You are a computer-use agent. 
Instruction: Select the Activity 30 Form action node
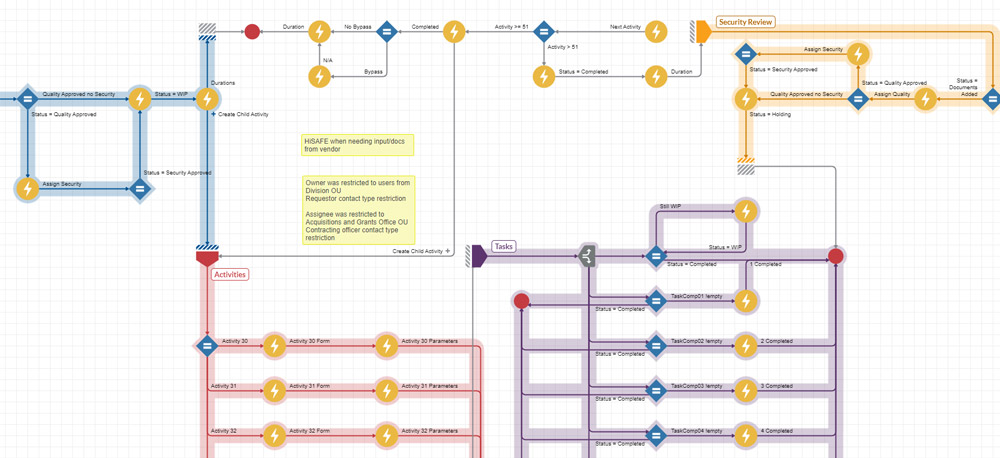(274, 346)
